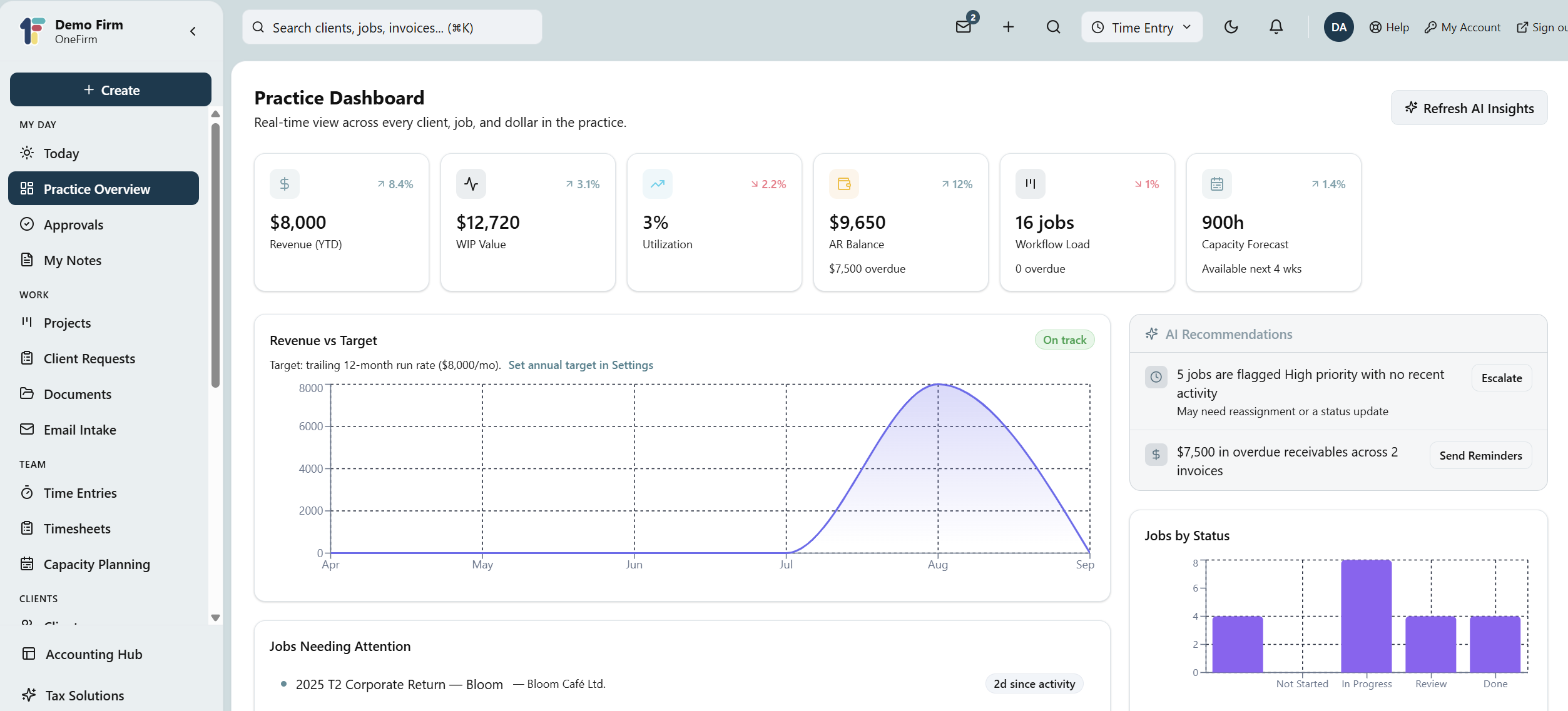Open 2025 T2 Corporate Return — Bloom job
The height and width of the screenshot is (711, 1568).
pos(399,684)
